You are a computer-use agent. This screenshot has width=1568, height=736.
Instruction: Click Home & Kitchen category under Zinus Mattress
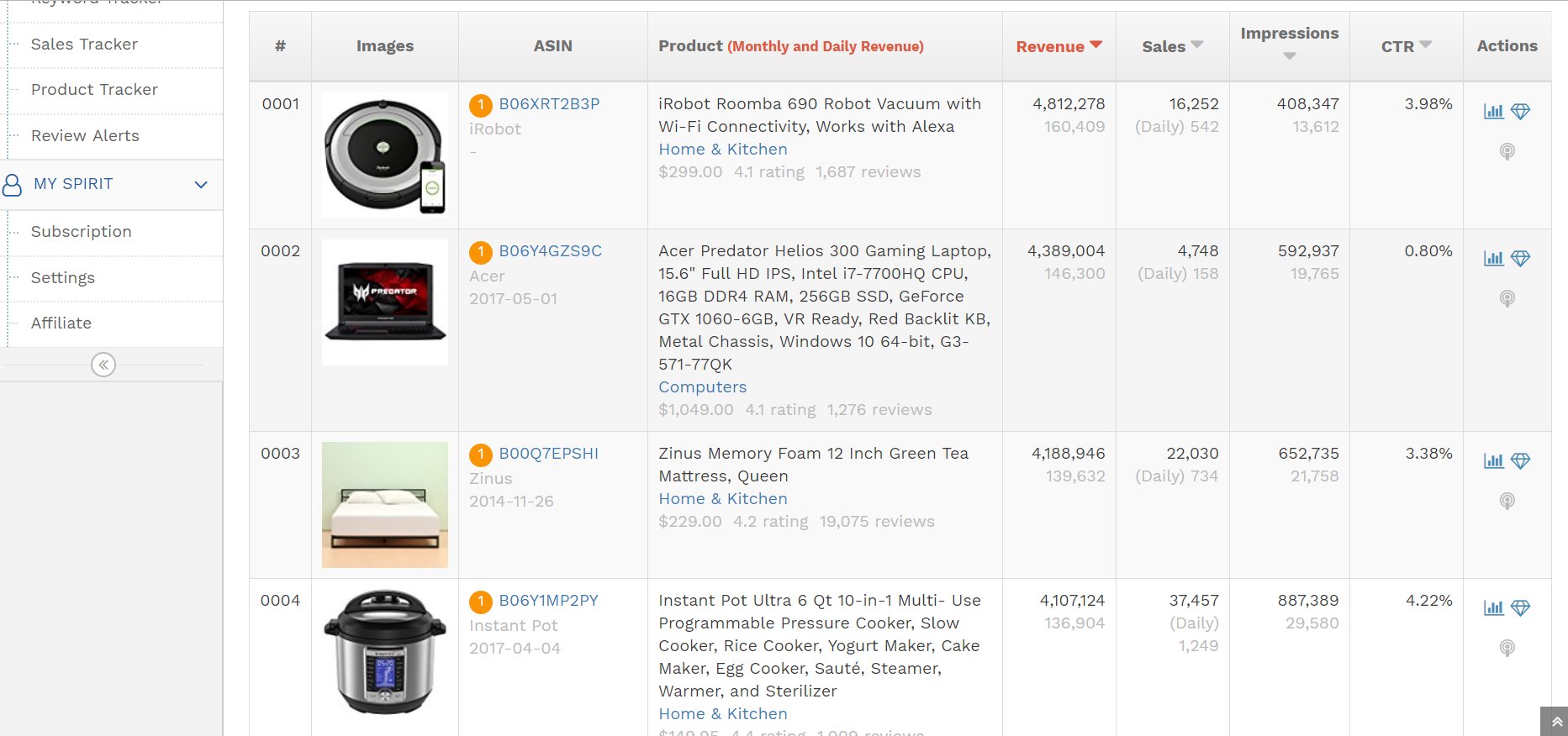[x=723, y=499]
